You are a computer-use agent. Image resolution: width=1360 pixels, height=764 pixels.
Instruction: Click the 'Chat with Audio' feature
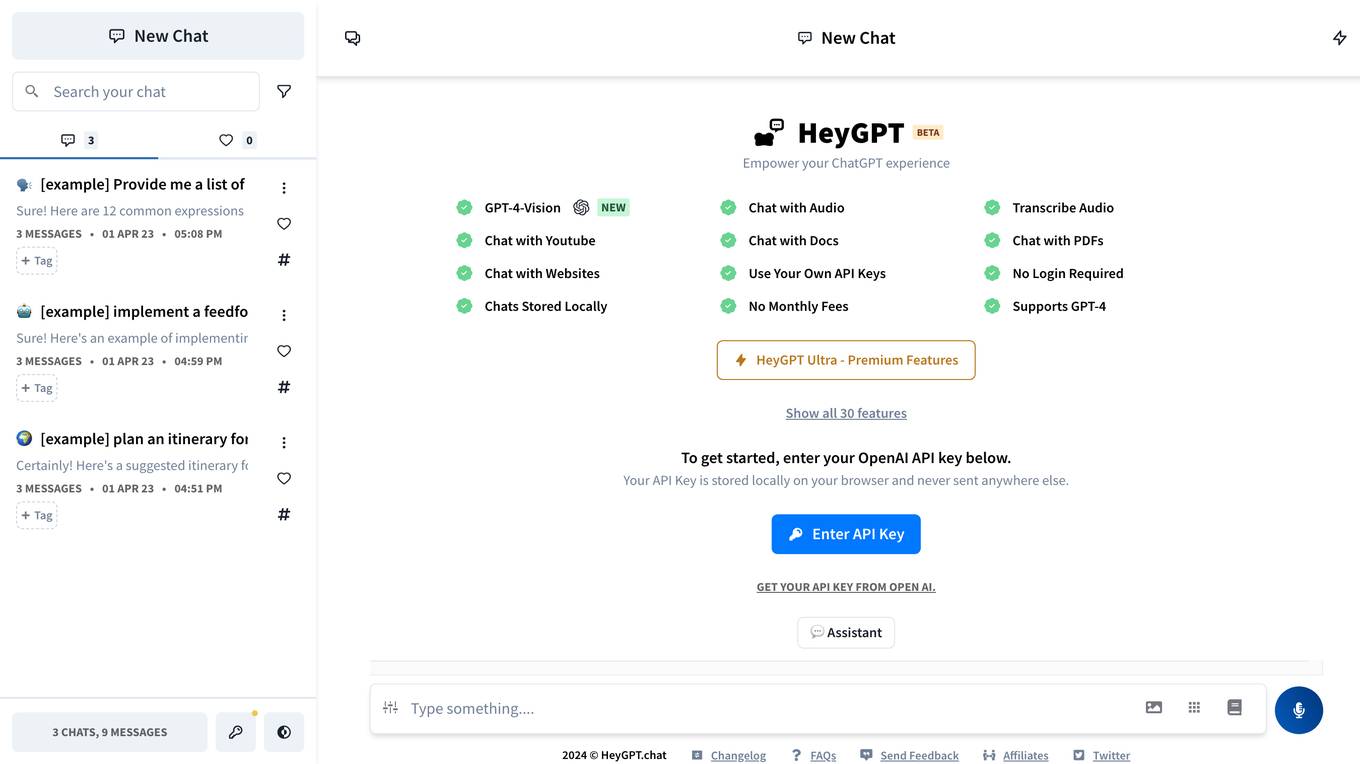796,208
